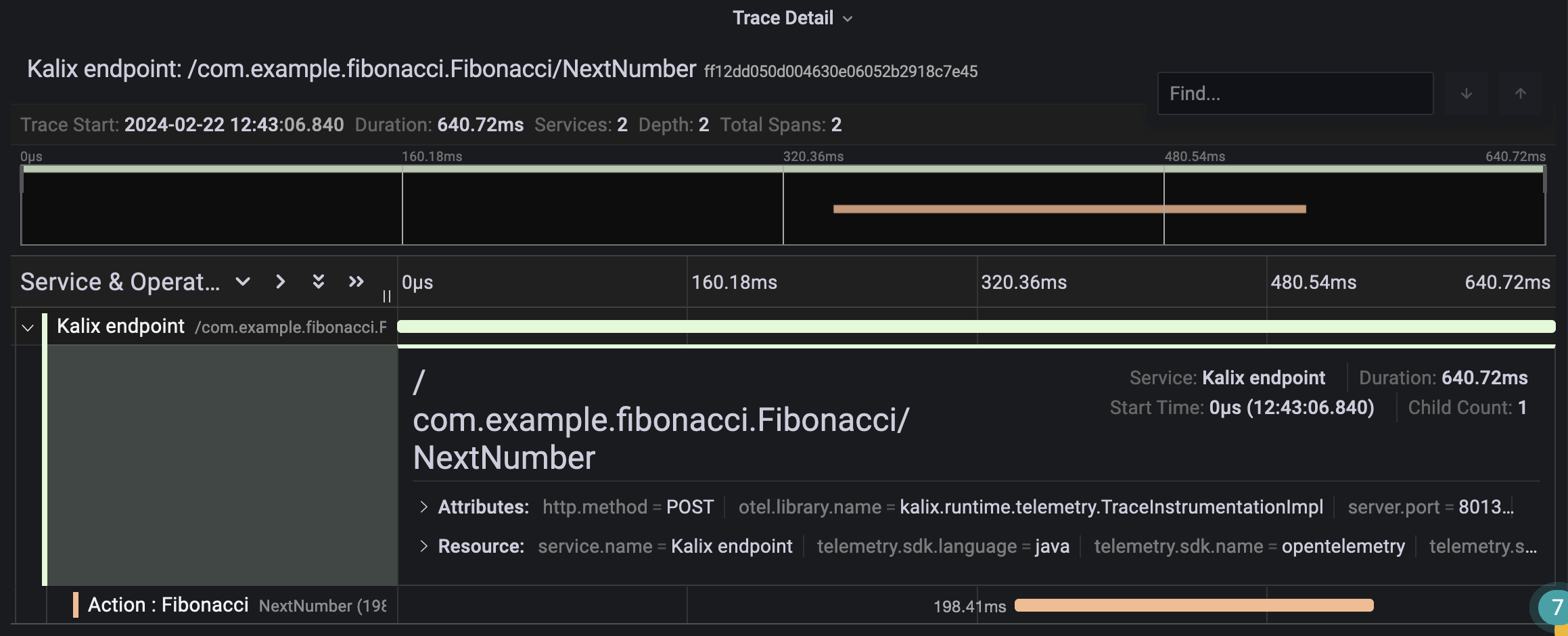1568x636 pixels.
Task: Click inside the Find search field
Action: 1295,93
